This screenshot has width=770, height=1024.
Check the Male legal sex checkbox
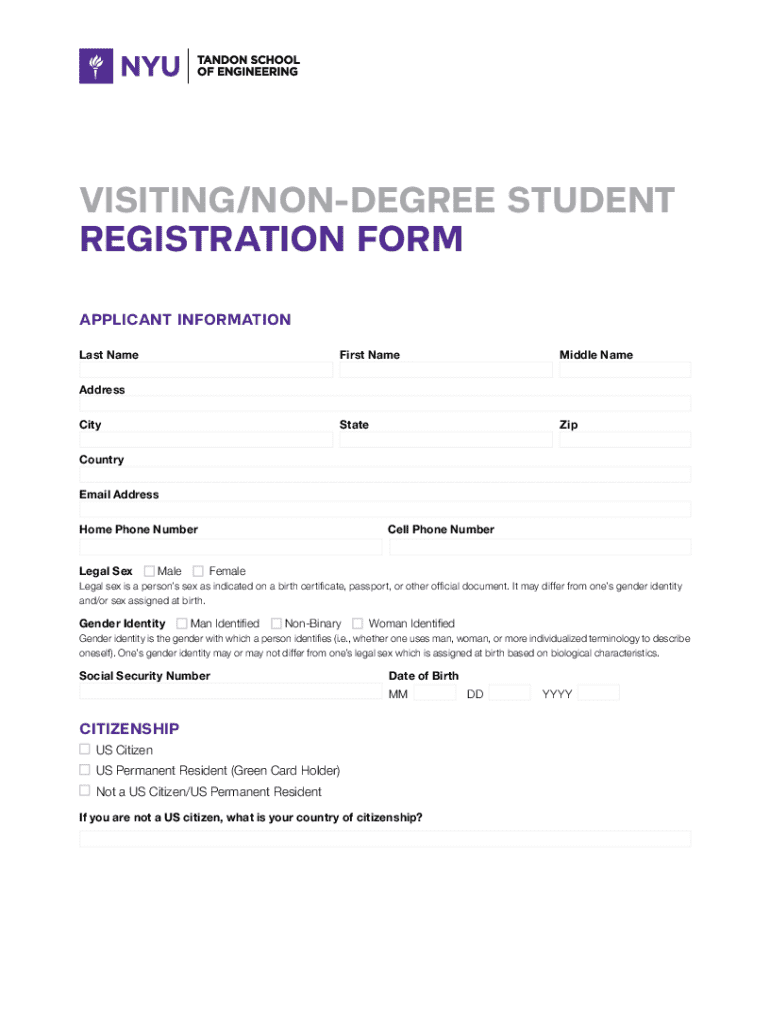click(149, 571)
